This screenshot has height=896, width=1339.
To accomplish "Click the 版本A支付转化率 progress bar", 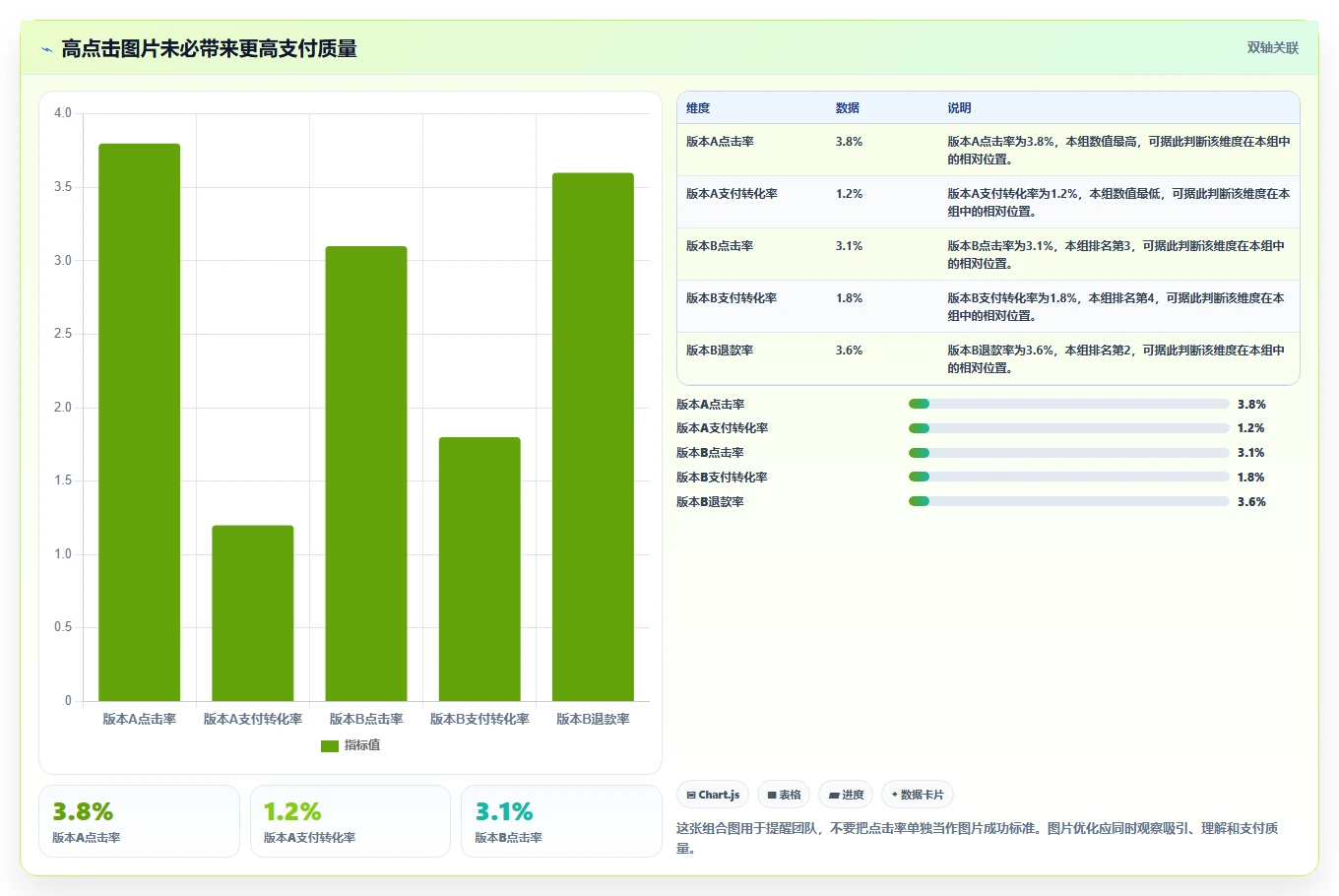I will pos(1069,428).
